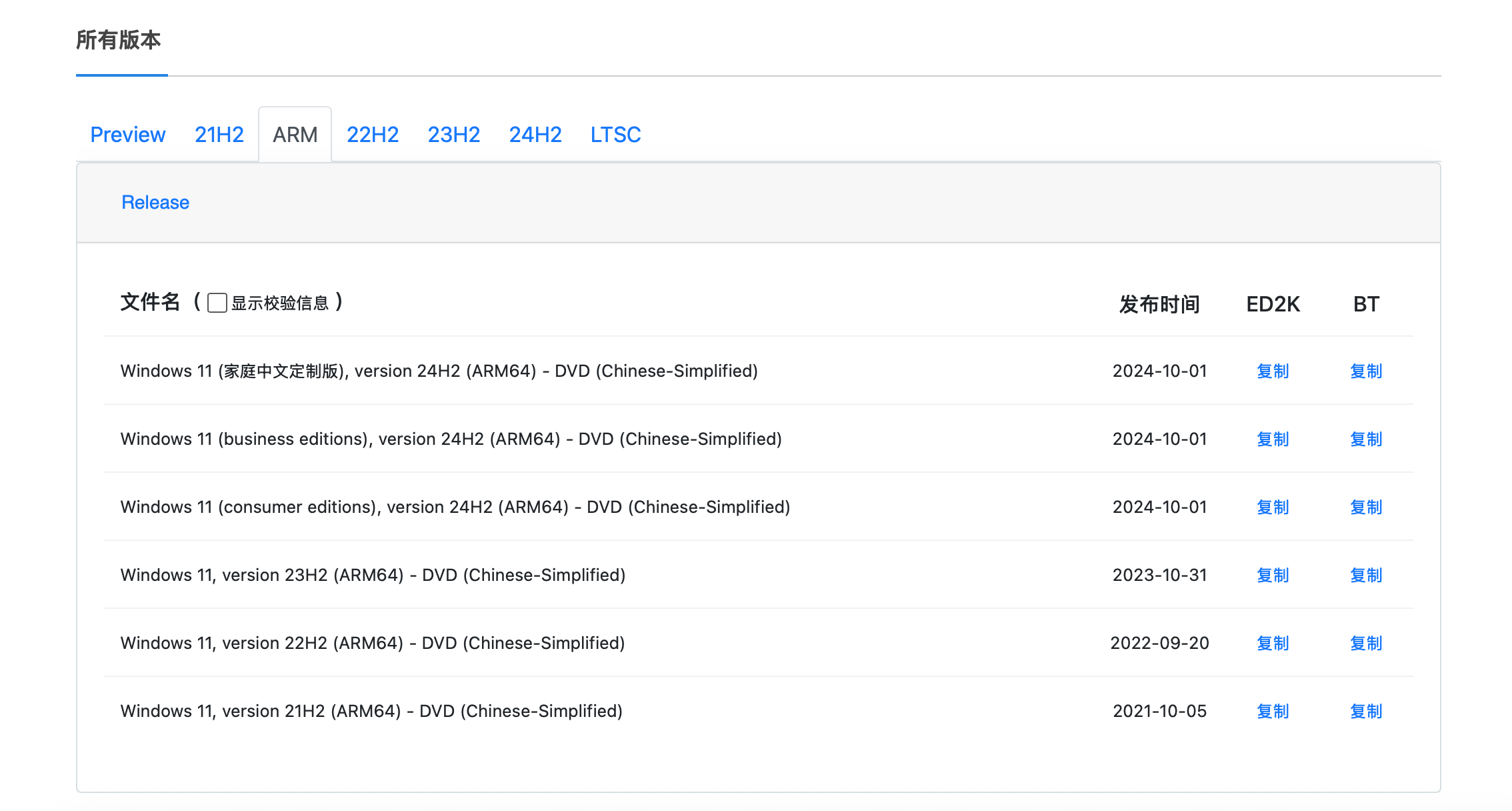Copy ED2K link for version 22H2 ARM64
Viewport: 1512px width, 811px height.
[1273, 643]
